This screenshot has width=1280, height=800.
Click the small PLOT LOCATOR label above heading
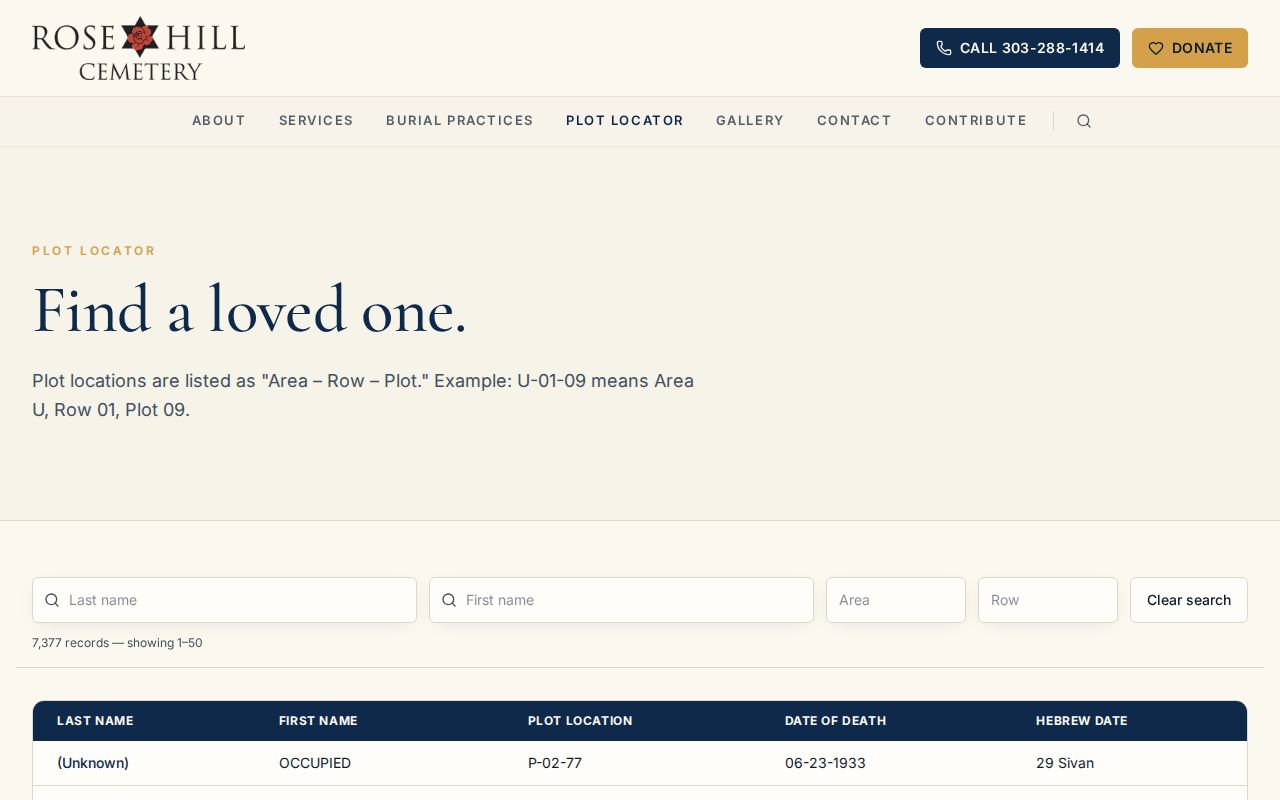tap(94, 251)
